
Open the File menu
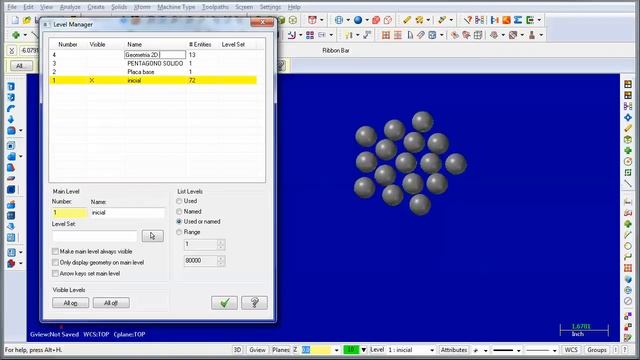point(12,7)
